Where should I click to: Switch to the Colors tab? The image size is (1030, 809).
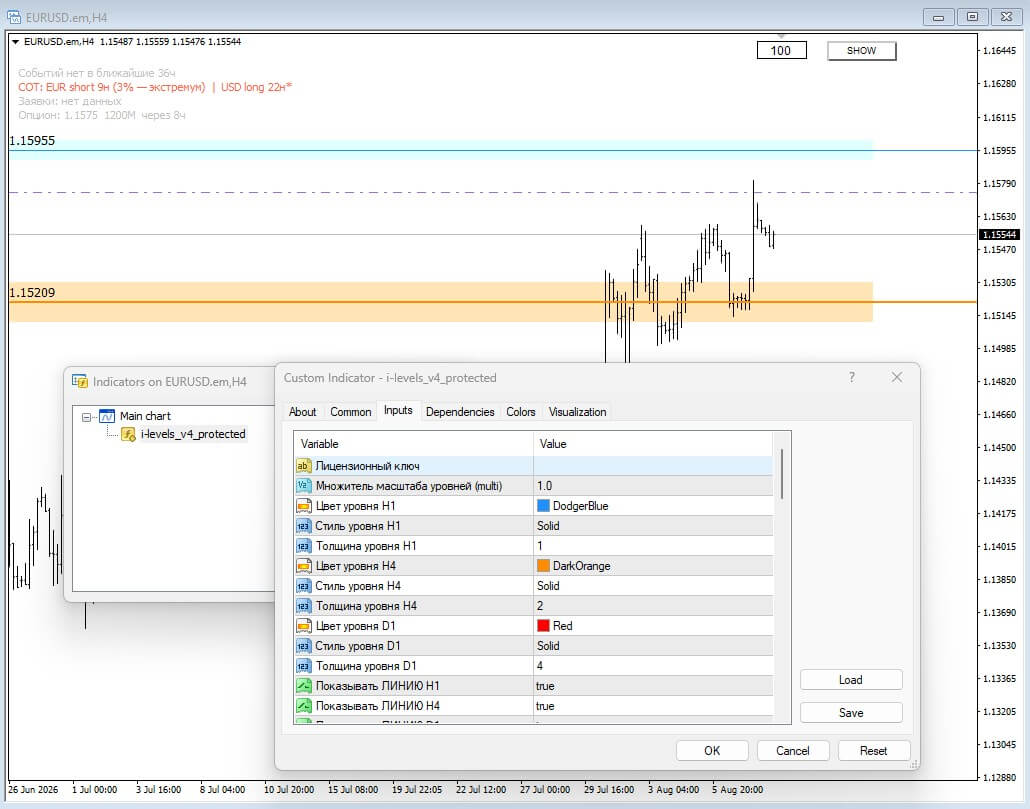[x=520, y=412]
